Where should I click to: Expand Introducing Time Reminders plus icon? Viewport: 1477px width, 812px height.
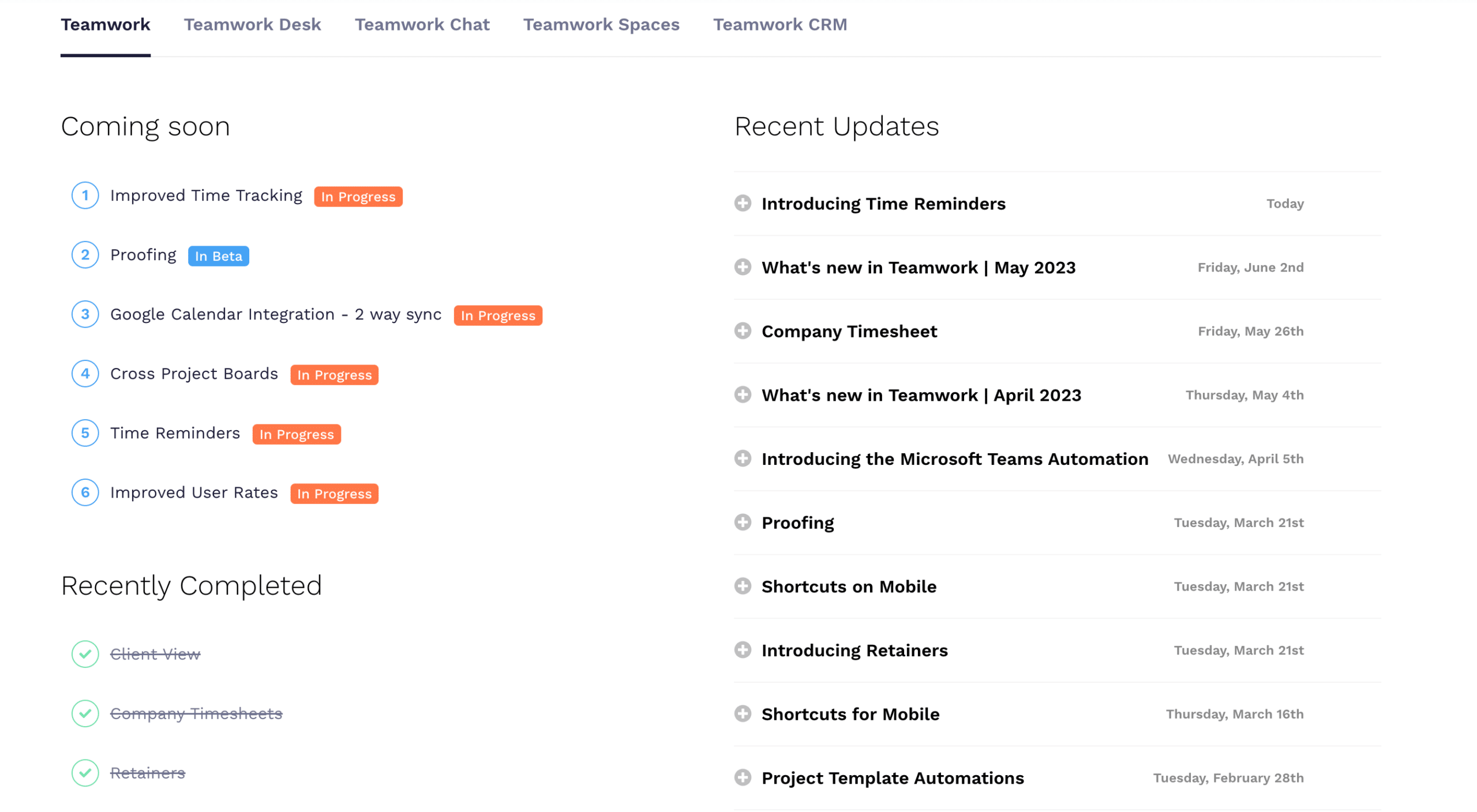[742, 203]
